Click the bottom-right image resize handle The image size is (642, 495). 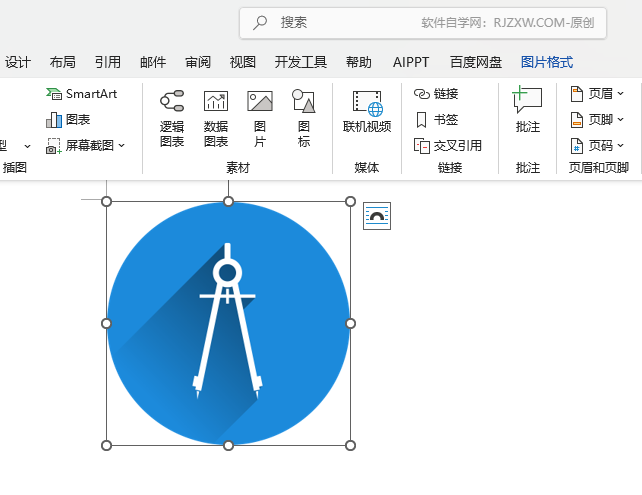pos(350,445)
